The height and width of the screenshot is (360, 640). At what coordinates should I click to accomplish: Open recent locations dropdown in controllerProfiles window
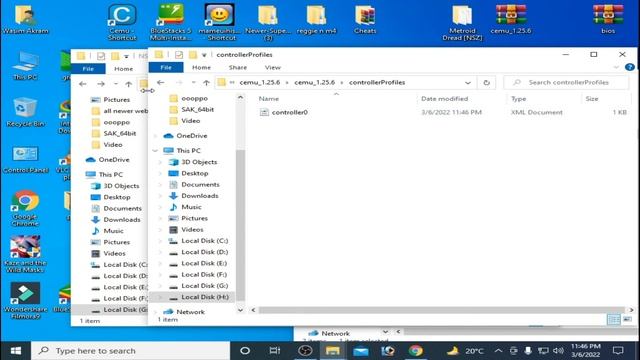pyautogui.click(x=193, y=82)
